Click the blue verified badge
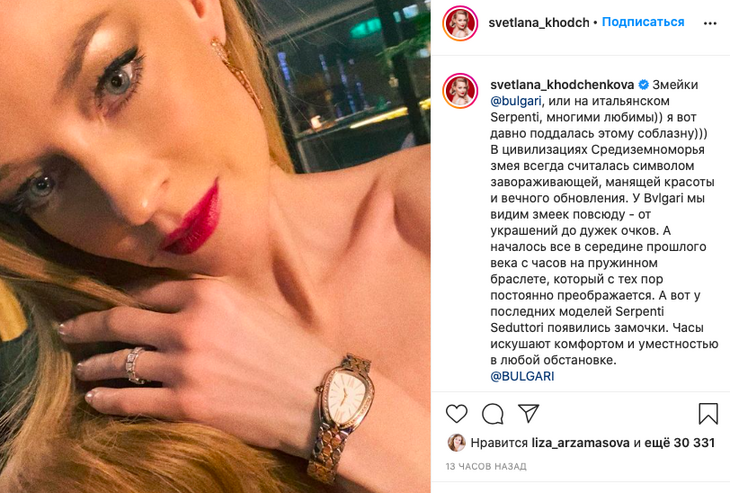The height and width of the screenshot is (493, 730). coord(643,85)
